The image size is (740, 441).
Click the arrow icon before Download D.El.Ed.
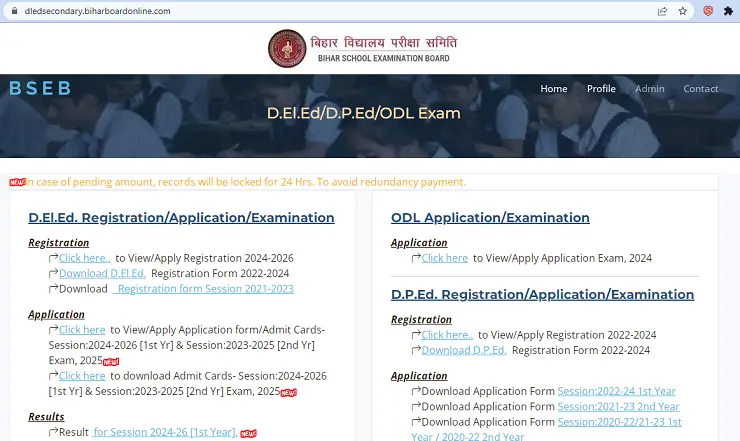pyautogui.click(x=53, y=273)
